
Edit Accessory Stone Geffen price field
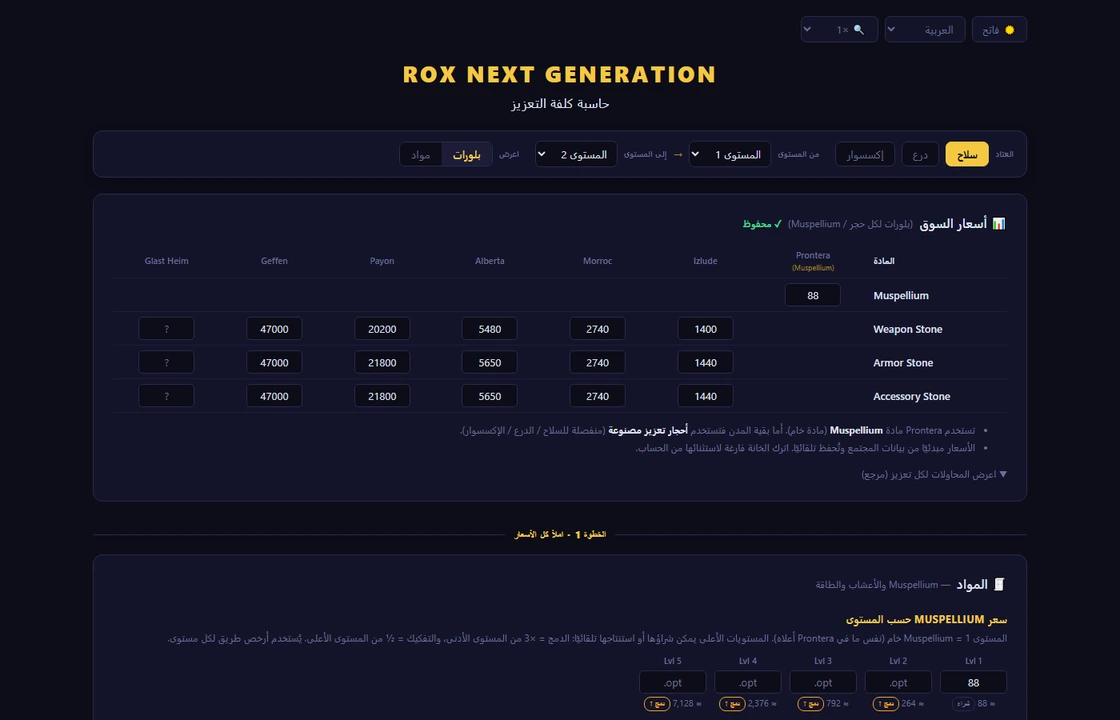pyautogui.click(x=274, y=396)
